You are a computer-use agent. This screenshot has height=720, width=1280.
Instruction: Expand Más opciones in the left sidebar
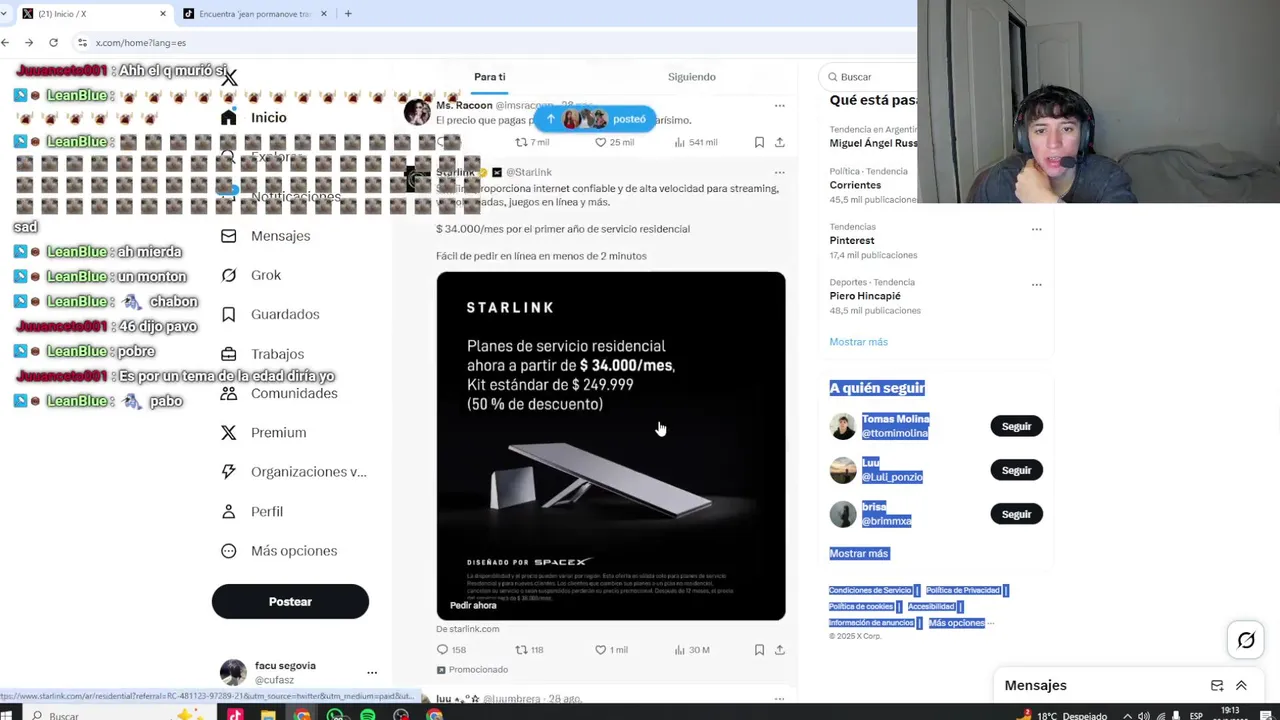pyautogui.click(x=279, y=551)
